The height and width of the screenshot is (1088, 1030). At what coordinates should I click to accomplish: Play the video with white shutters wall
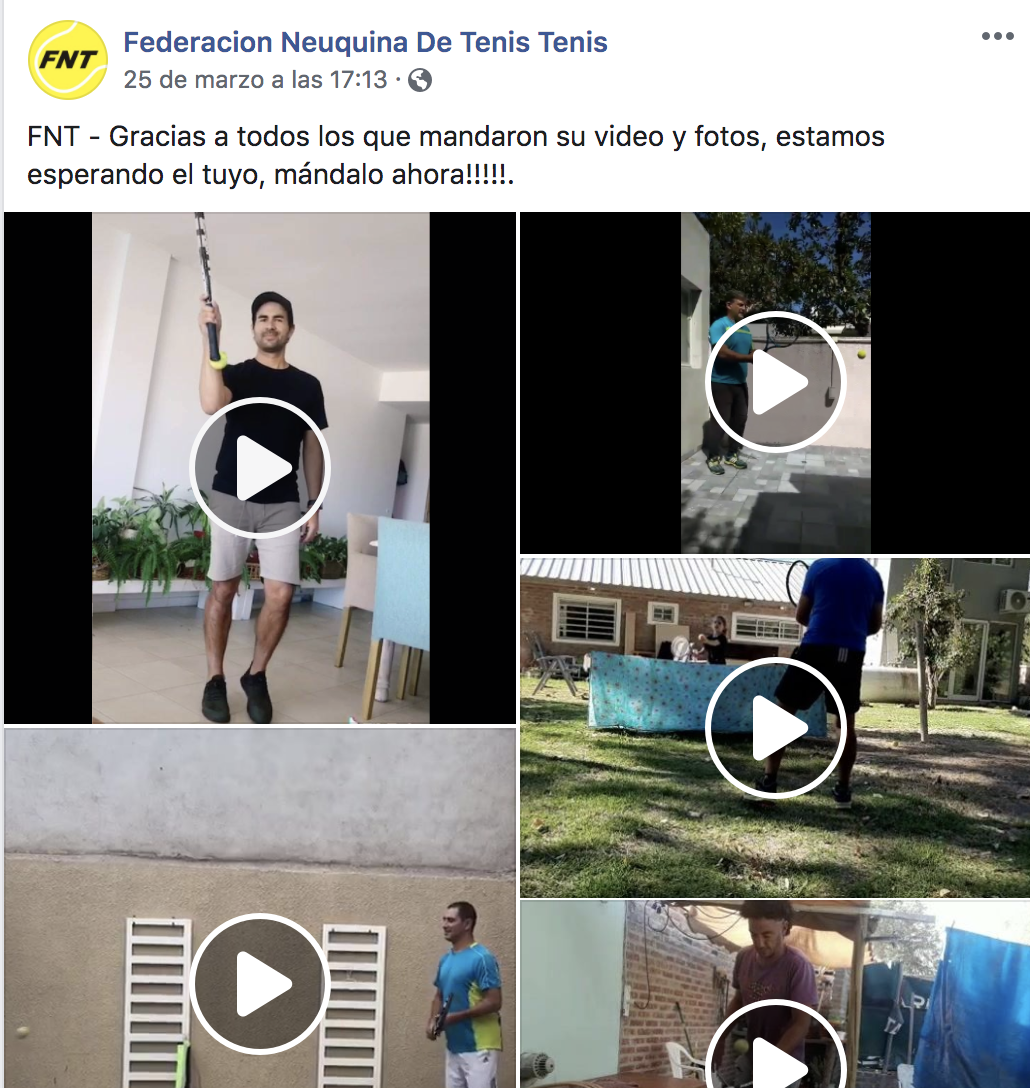[260, 984]
